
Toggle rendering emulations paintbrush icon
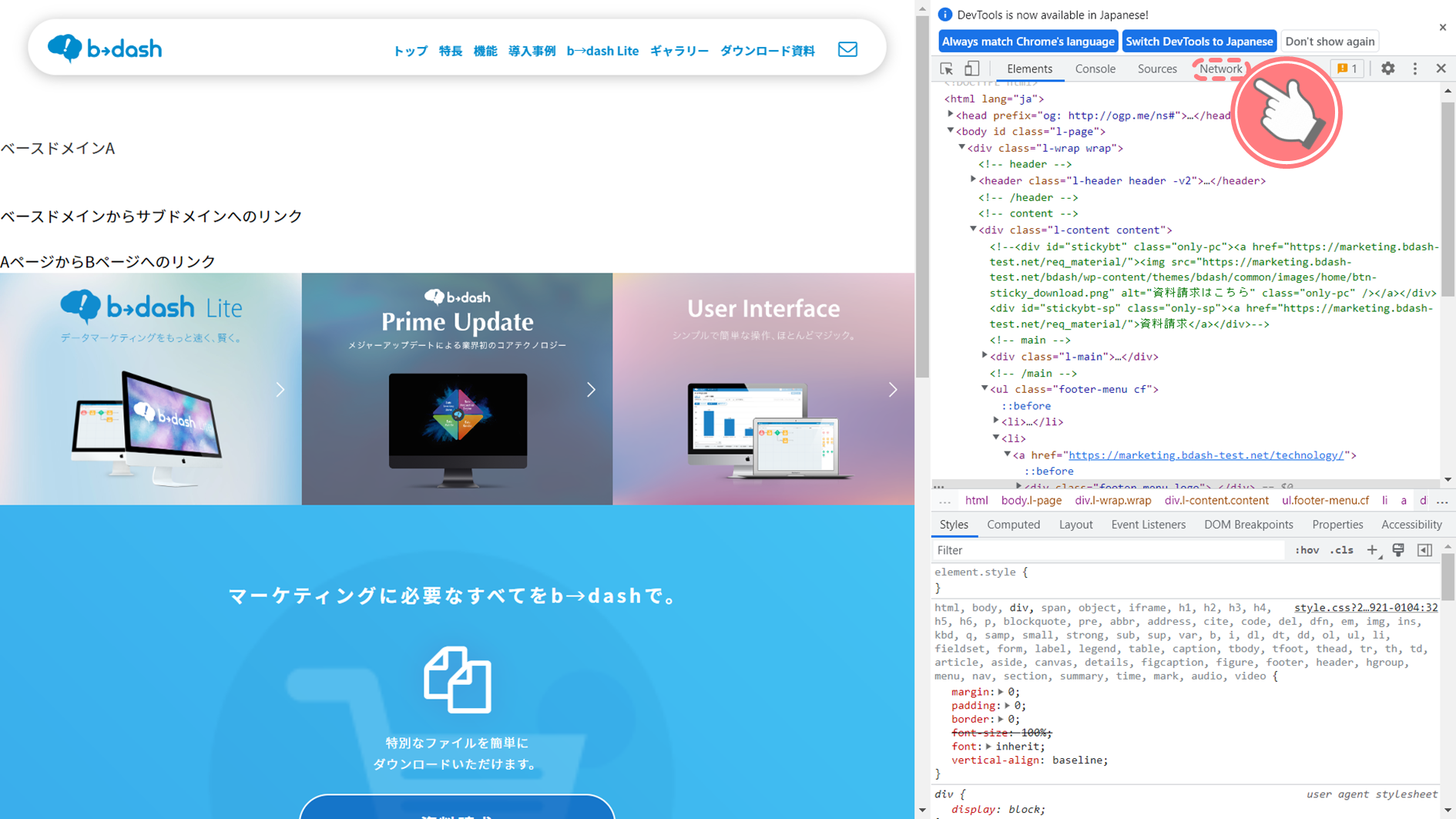pyautogui.click(x=1398, y=550)
